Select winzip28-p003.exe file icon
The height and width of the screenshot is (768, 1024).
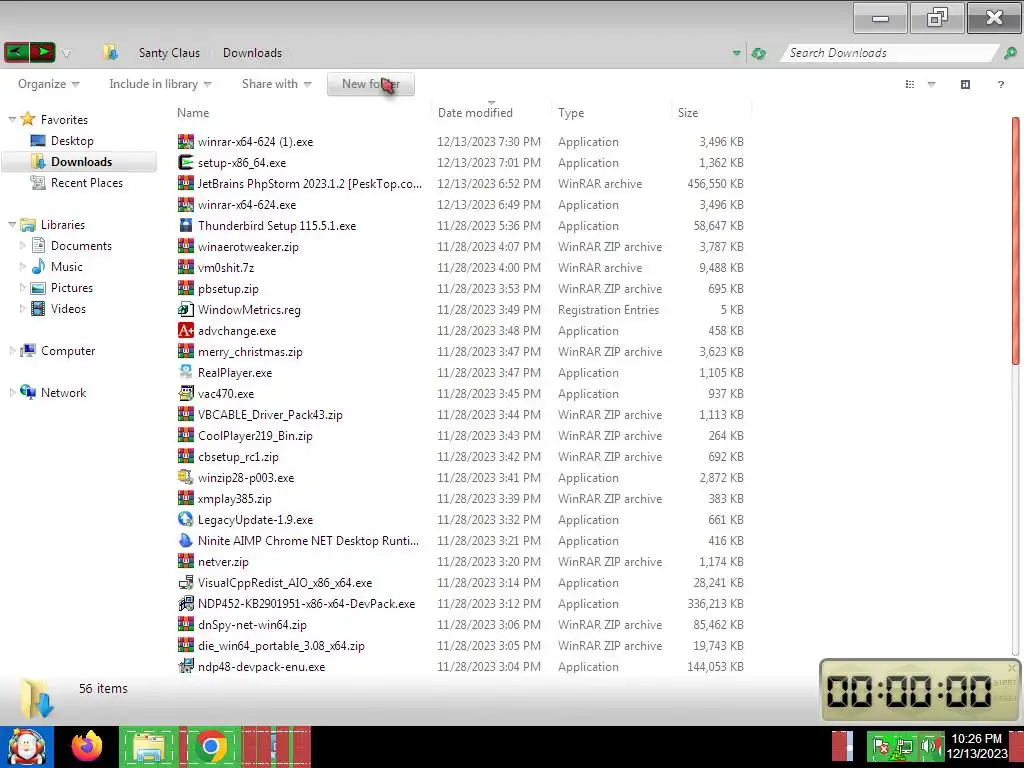[186, 477]
